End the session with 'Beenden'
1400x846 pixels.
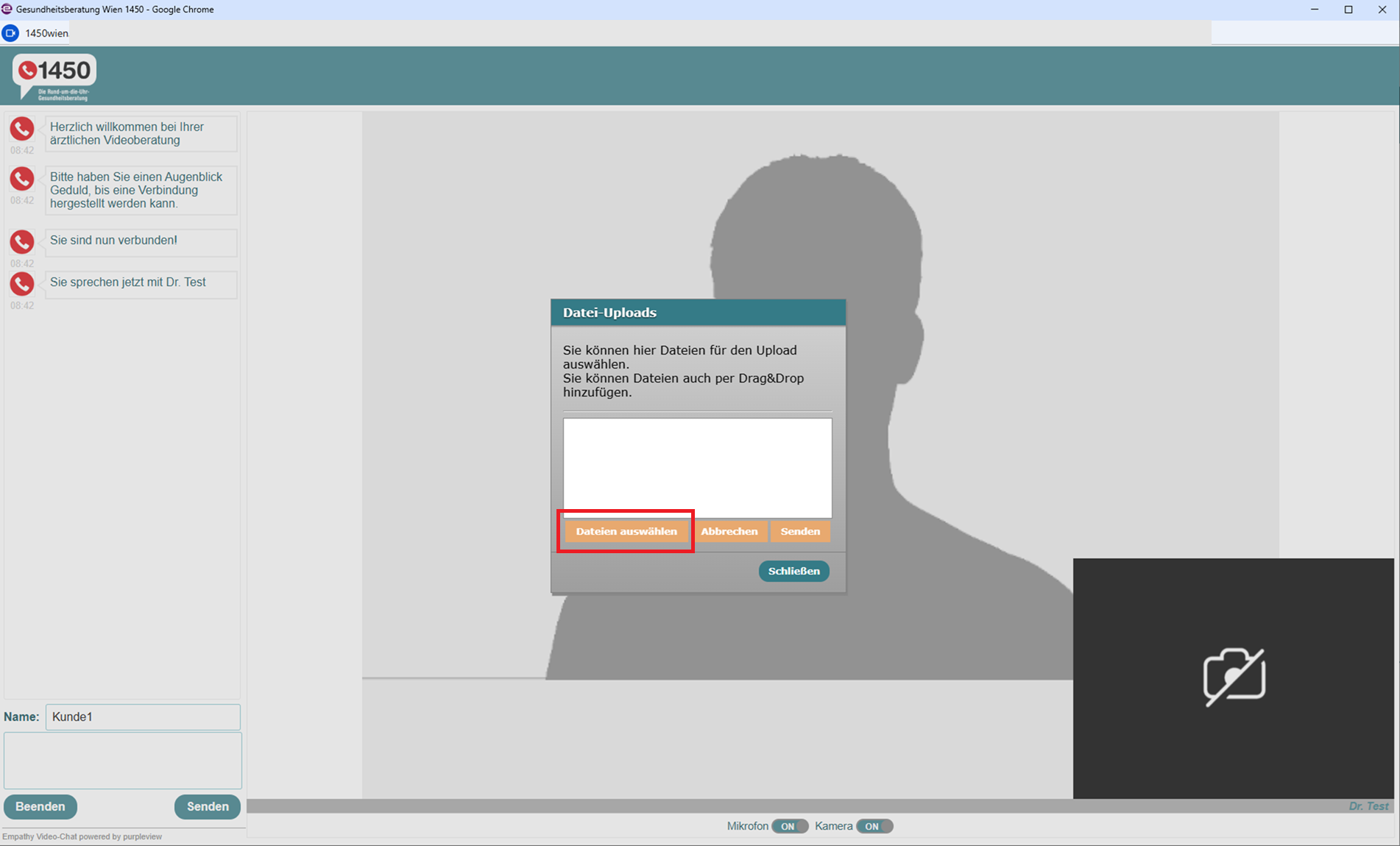pos(40,806)
